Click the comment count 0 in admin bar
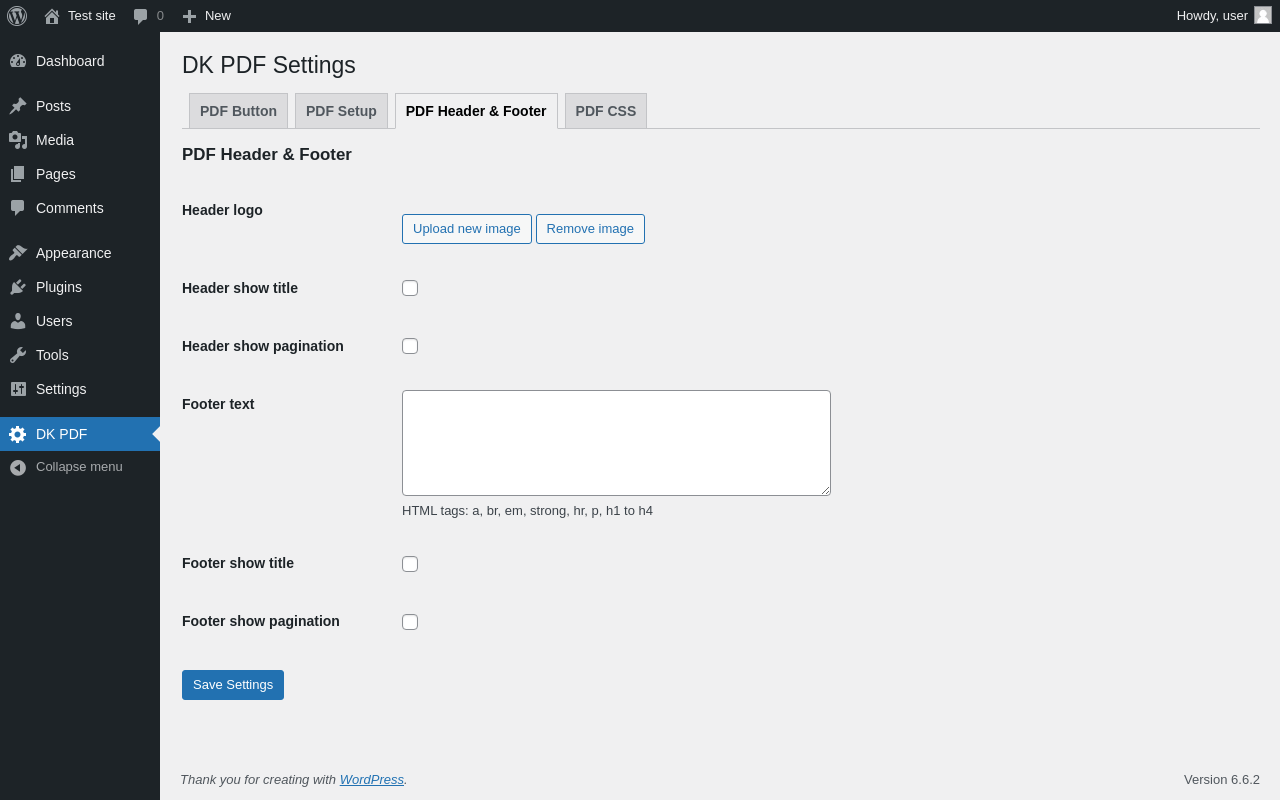The width and height of the screenshot is (1280, 800). (160, 16)
